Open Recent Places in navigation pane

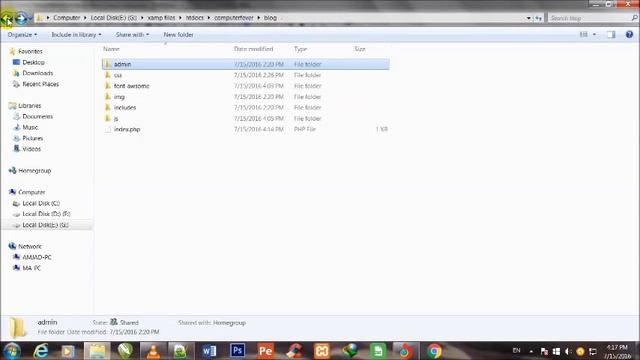[x=36, y=84]
